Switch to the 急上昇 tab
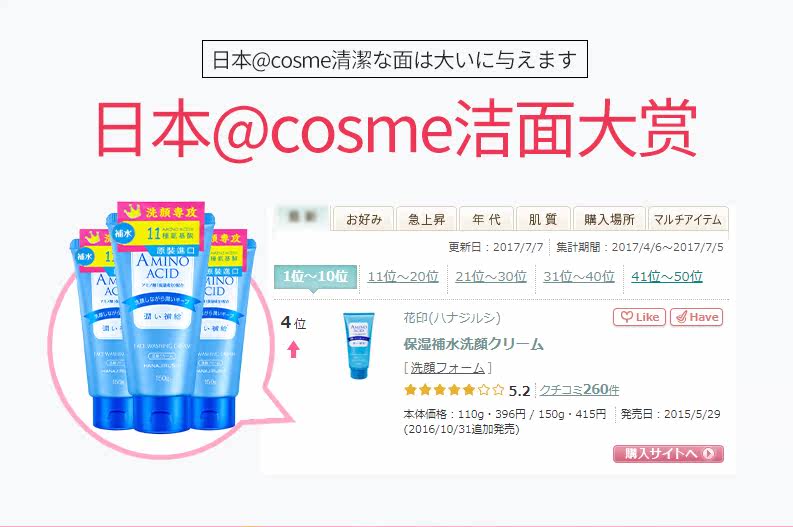This screenshot has height=527, width=793. [x=426, y=219]
